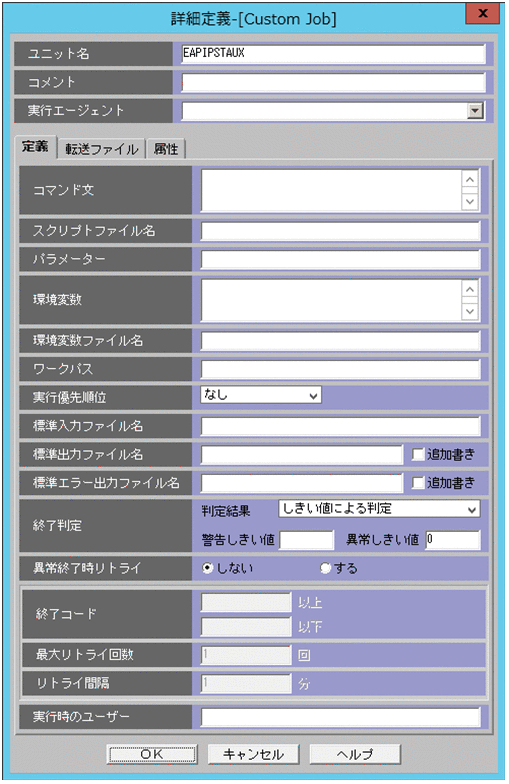Open the 判定結果 dropdown しきい値による判定
The width and height of the screenshot is (509, 784).
(x=379, y=509)
